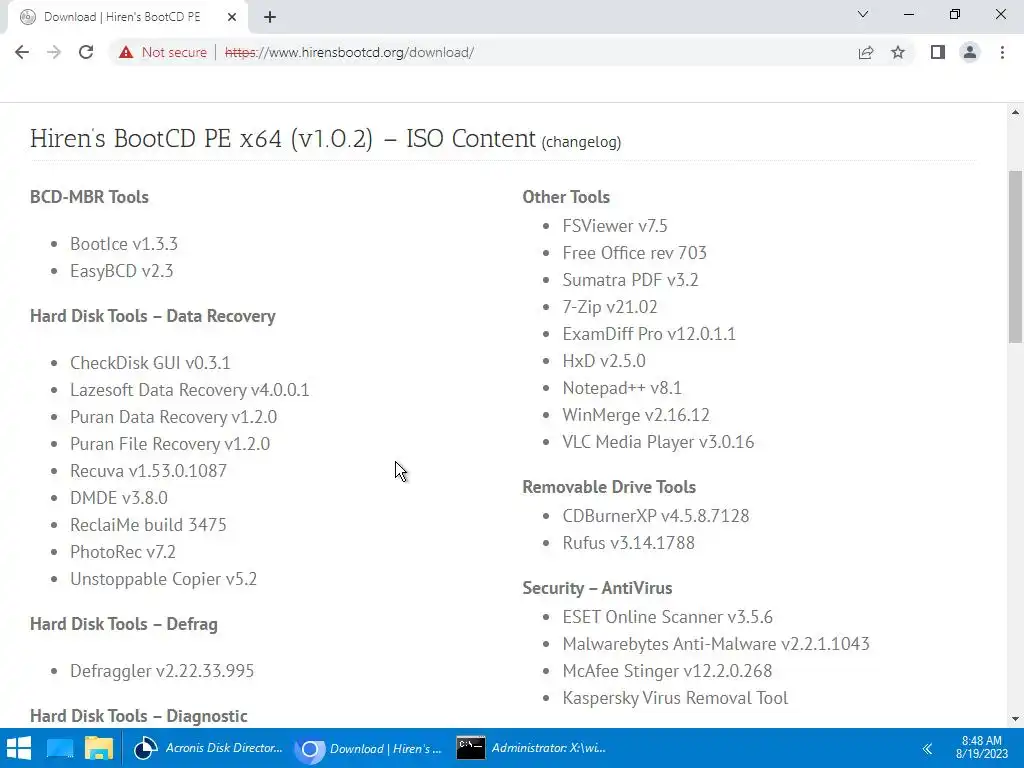Image resolution: width=1024 pixels, height=768 pixels.
Task: Click FSViewer v7.5 entry
Action: [615, 226]
